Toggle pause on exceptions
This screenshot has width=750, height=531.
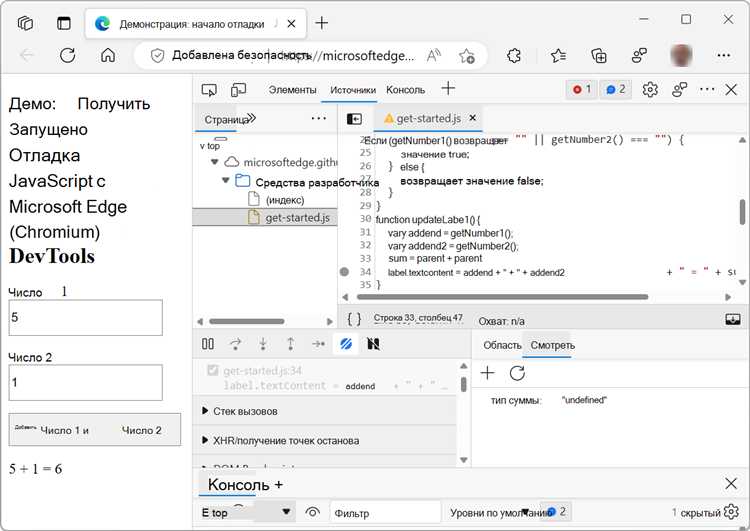pos(373,344)
